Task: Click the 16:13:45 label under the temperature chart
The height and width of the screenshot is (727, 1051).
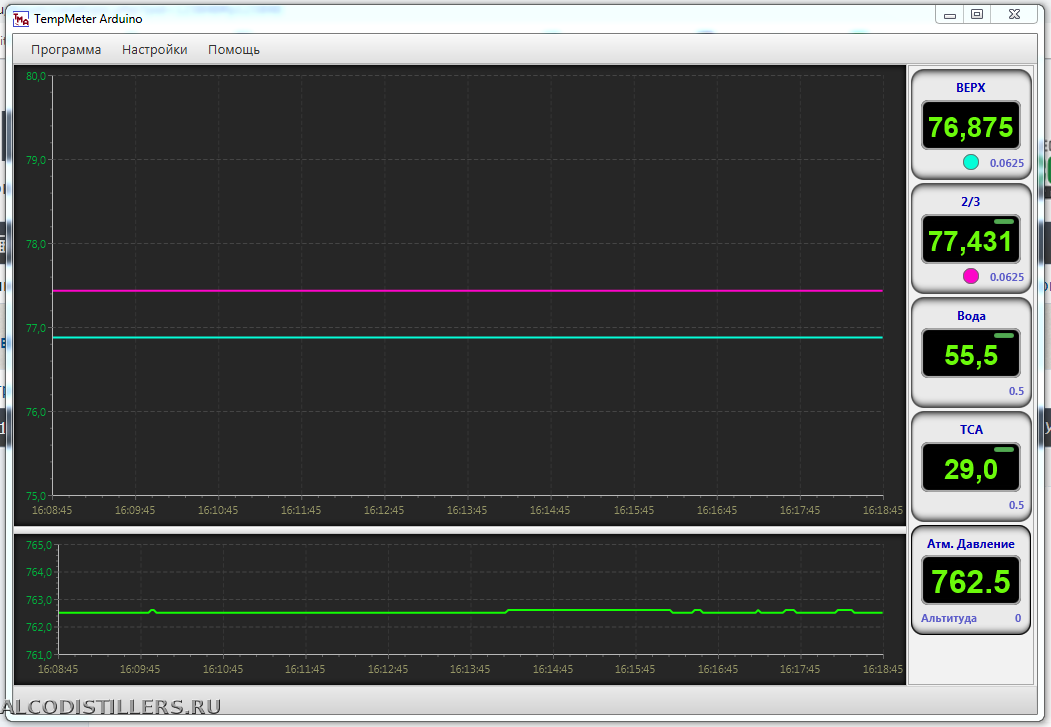Action: coord(467,510)
